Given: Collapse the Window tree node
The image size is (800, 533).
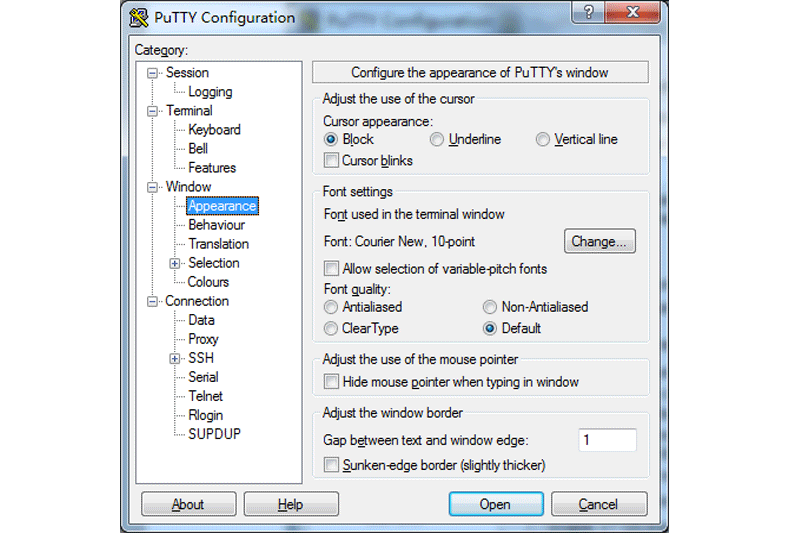Looking at the screenshot, I should point(152,188).
